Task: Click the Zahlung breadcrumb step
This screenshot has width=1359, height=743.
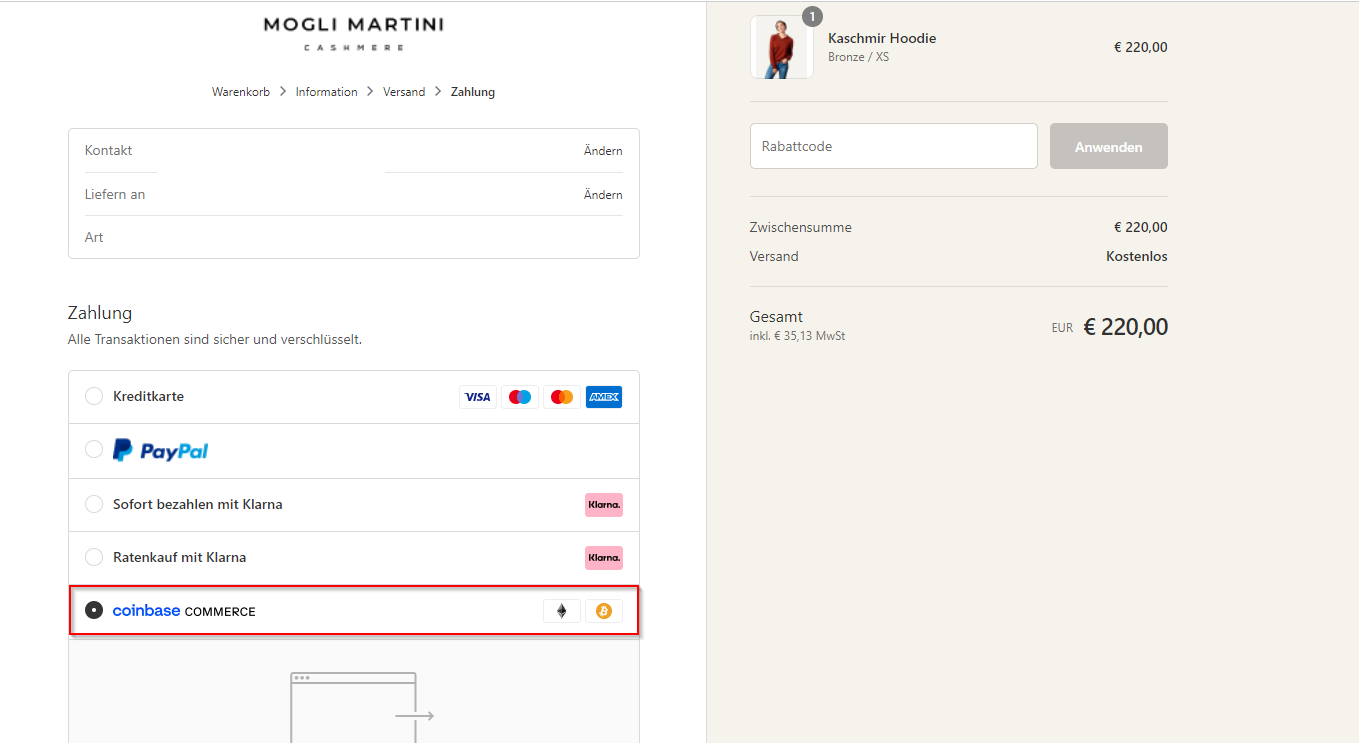Action: [473, 92]
